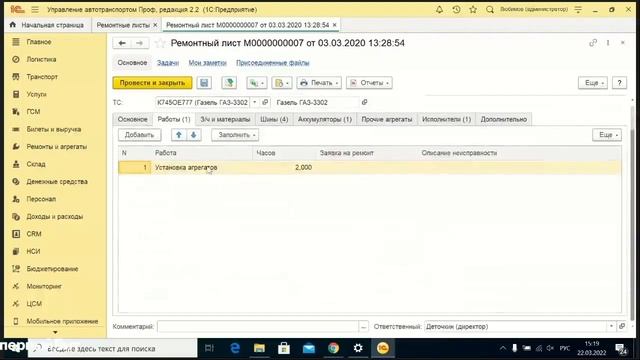Screen dimensions: 640x360
Task: Move row up arrow button
Action: pyautogui.click(x=179, y=135)
